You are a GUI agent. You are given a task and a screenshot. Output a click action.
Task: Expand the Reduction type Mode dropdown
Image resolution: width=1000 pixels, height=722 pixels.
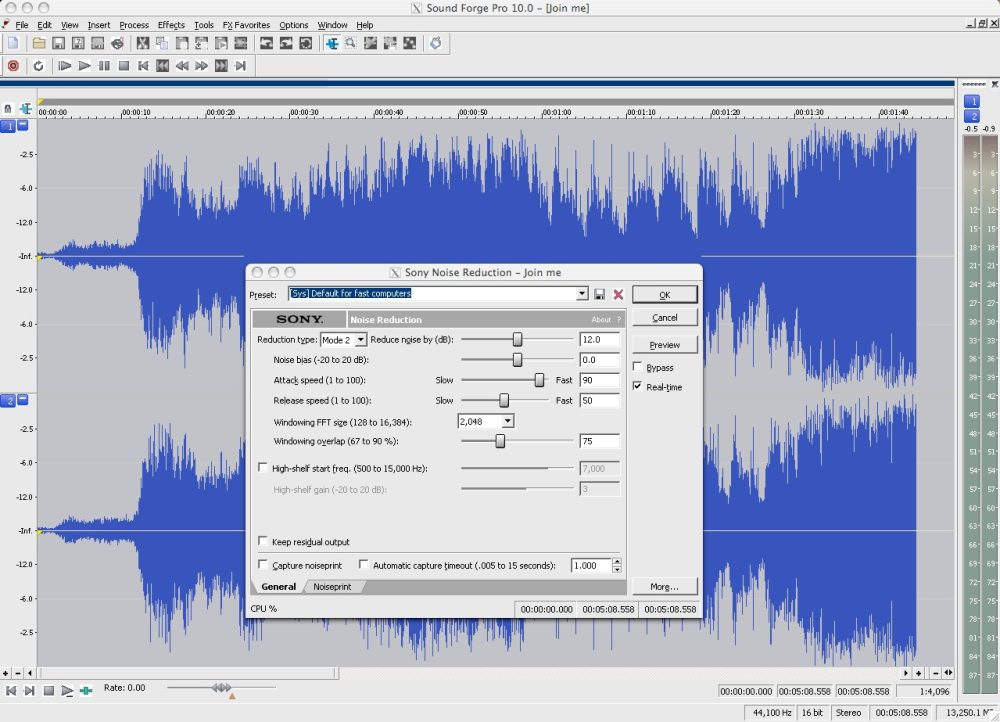360,341
